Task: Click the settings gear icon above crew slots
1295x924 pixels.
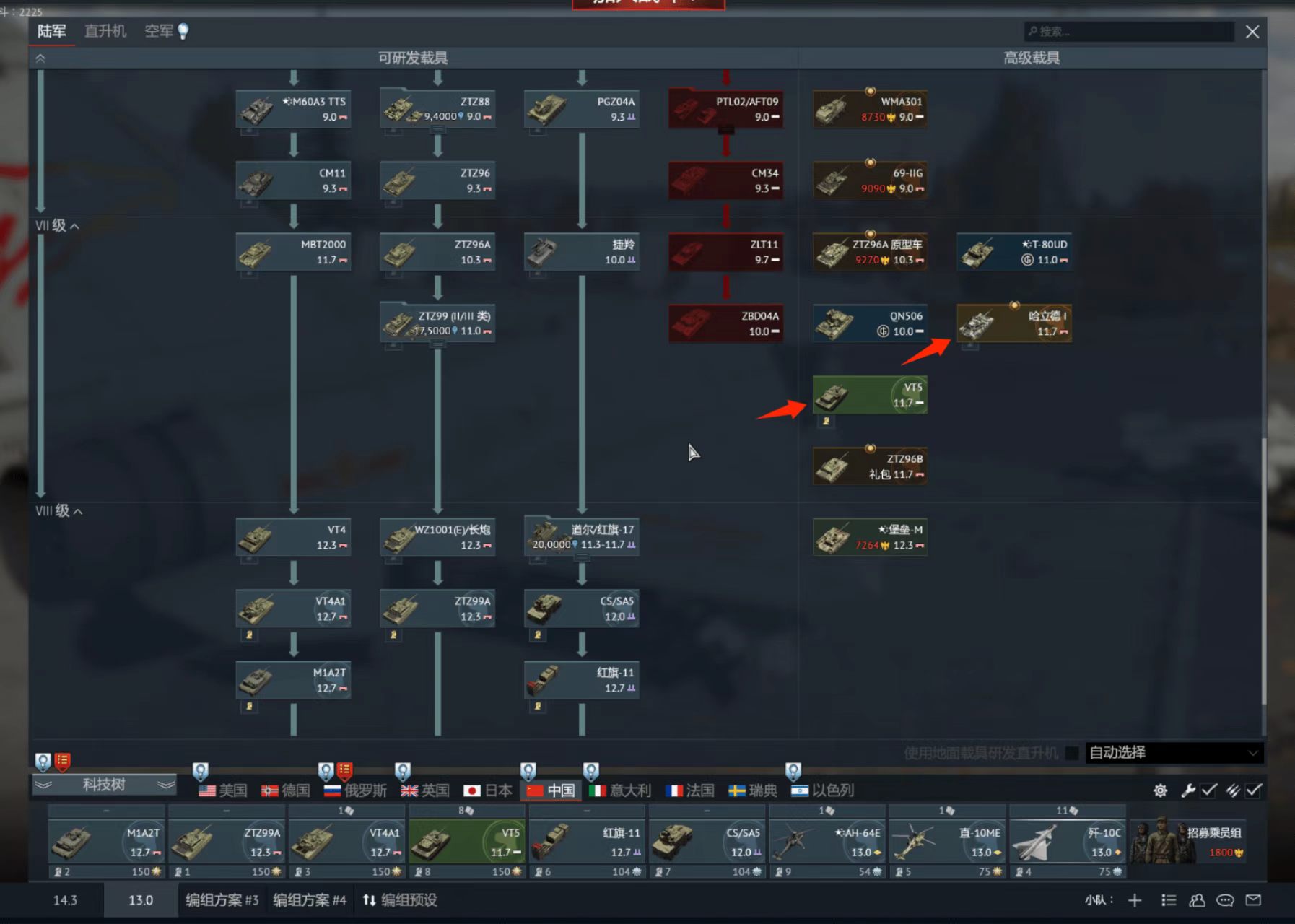Action: [1160, 790]
